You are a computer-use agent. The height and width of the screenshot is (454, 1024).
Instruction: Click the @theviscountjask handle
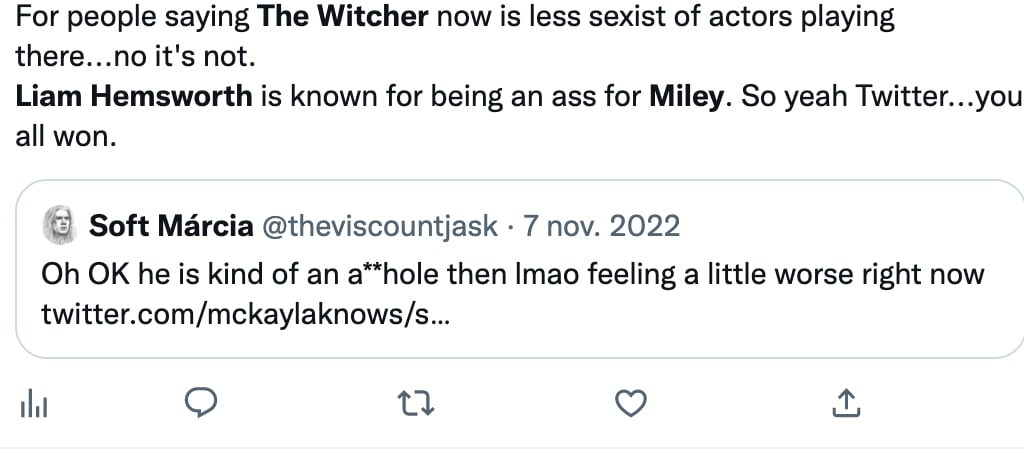click(379, 226)
